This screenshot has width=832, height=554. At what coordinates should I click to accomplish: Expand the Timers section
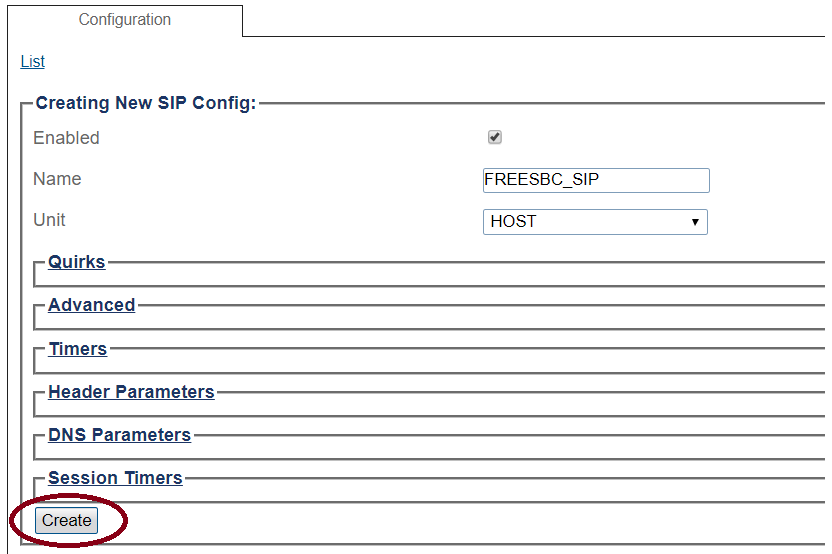click(x=77, y=349)
